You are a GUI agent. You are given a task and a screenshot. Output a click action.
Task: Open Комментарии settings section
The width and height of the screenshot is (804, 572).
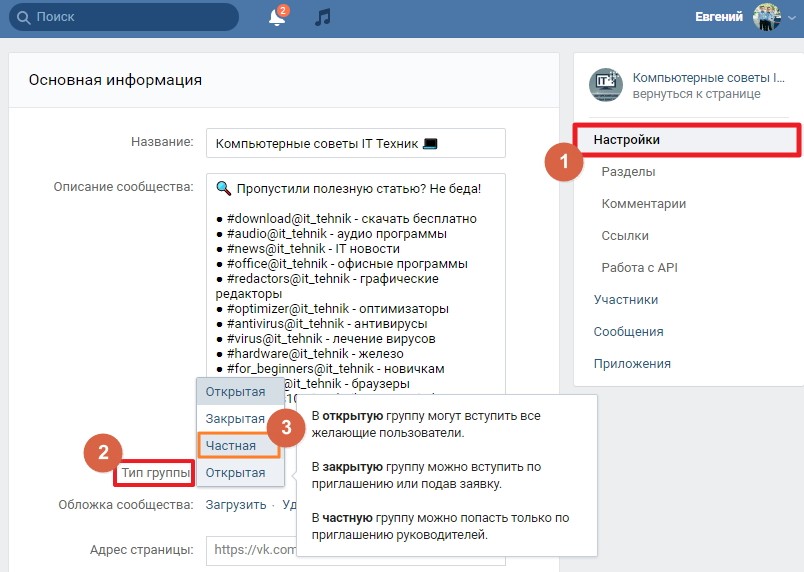644,203
